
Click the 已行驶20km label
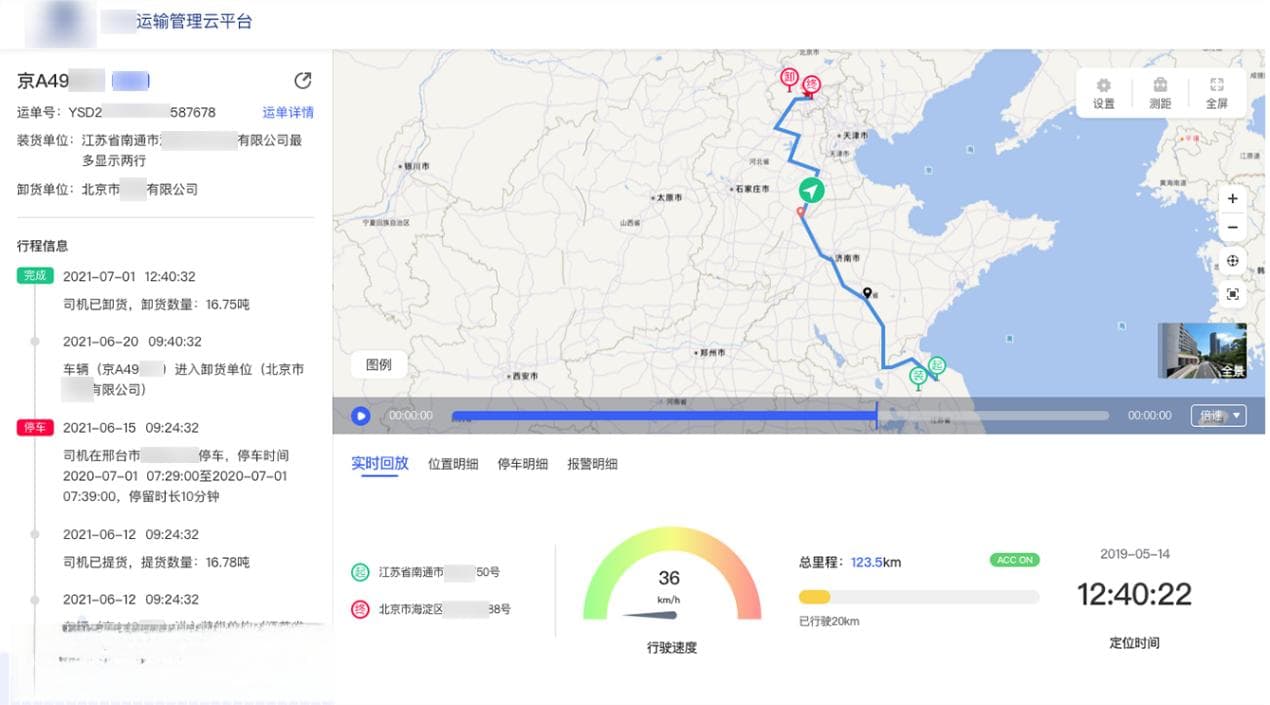[829, 621]
